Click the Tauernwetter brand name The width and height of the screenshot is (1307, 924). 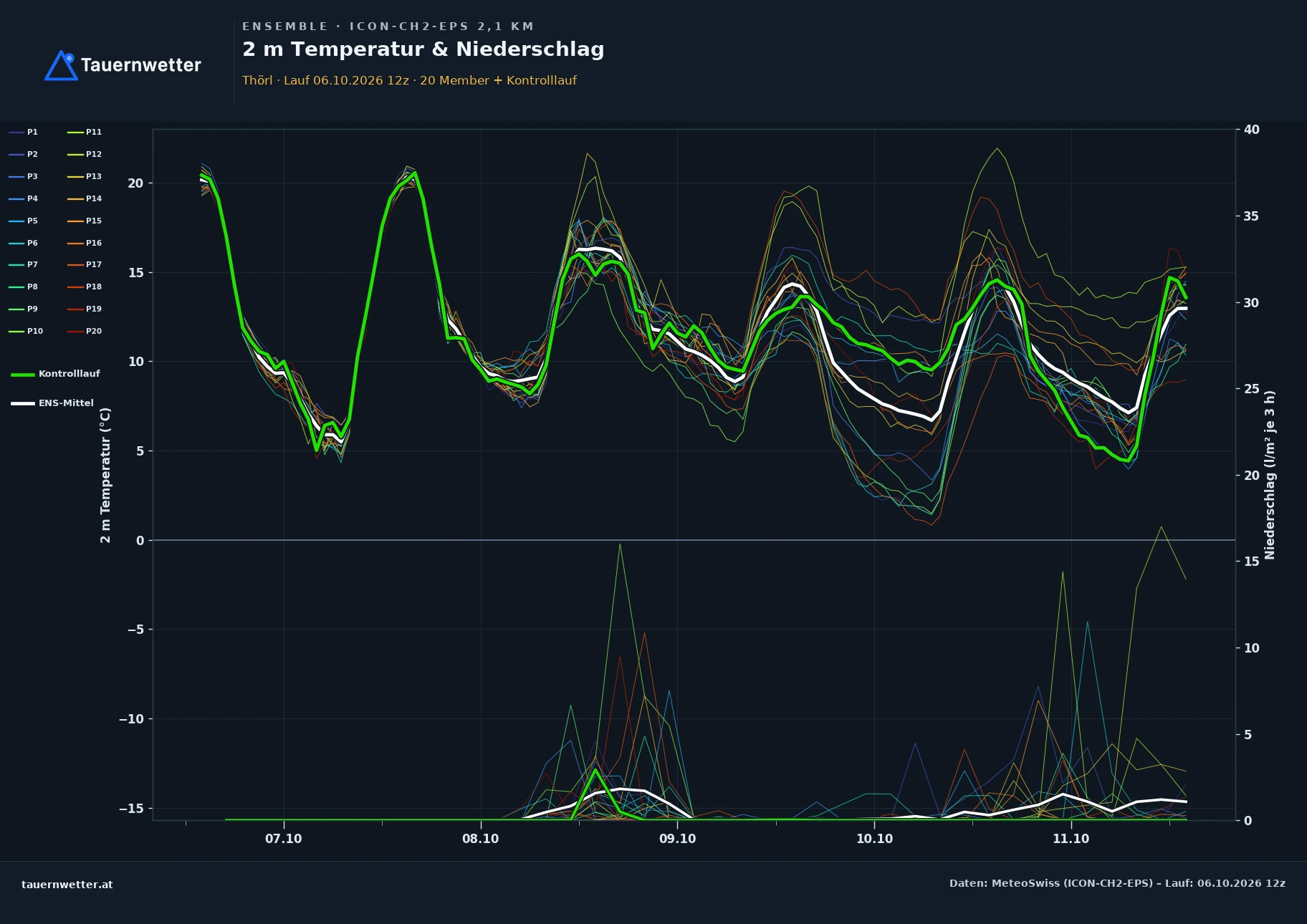point(141,65)
